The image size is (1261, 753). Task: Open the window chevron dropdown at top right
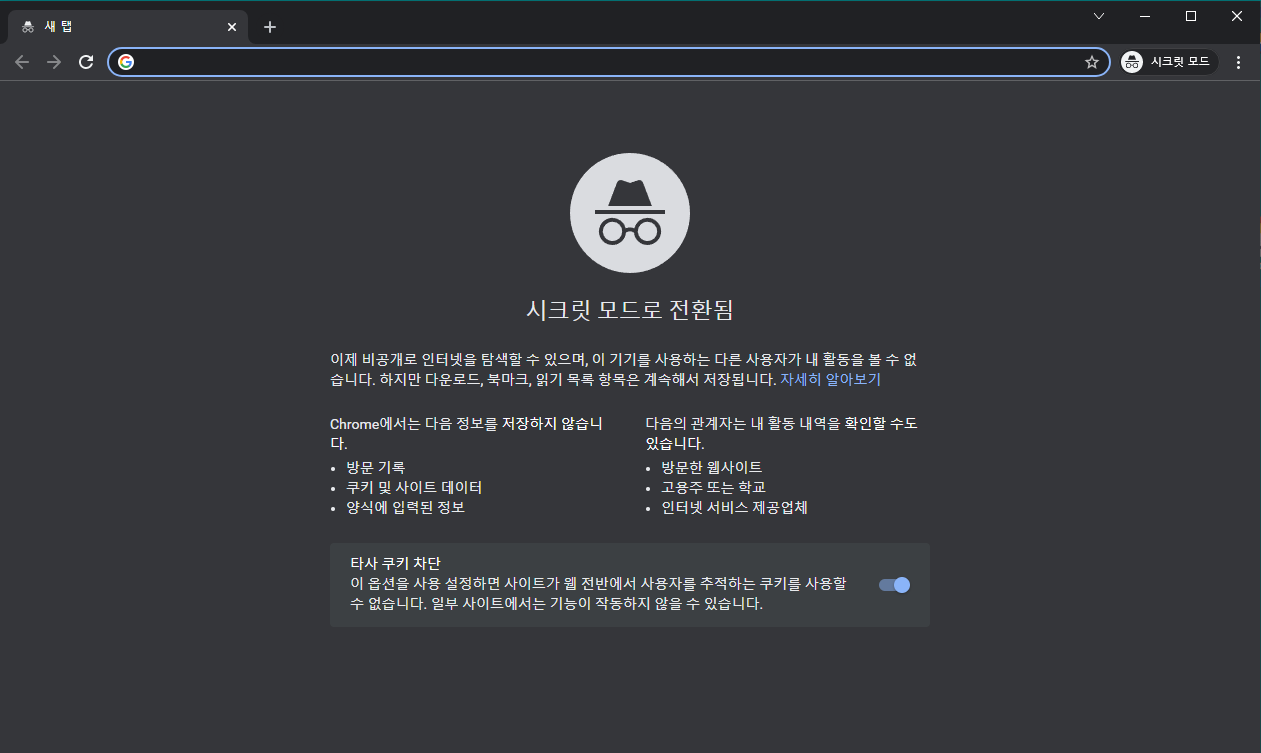coord(1098,16)
